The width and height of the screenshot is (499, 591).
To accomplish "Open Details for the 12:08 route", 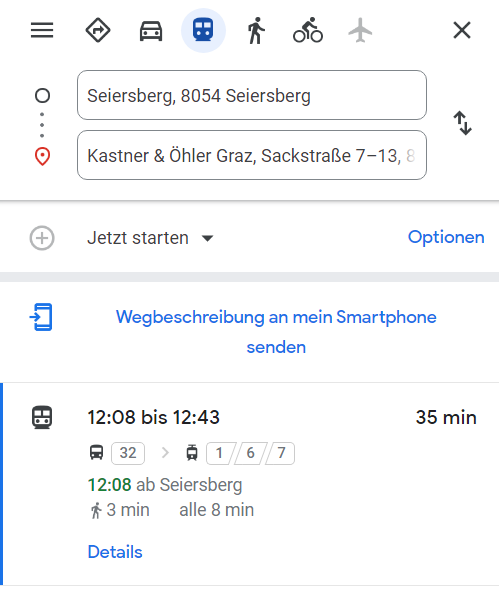I will click(115, 552).
